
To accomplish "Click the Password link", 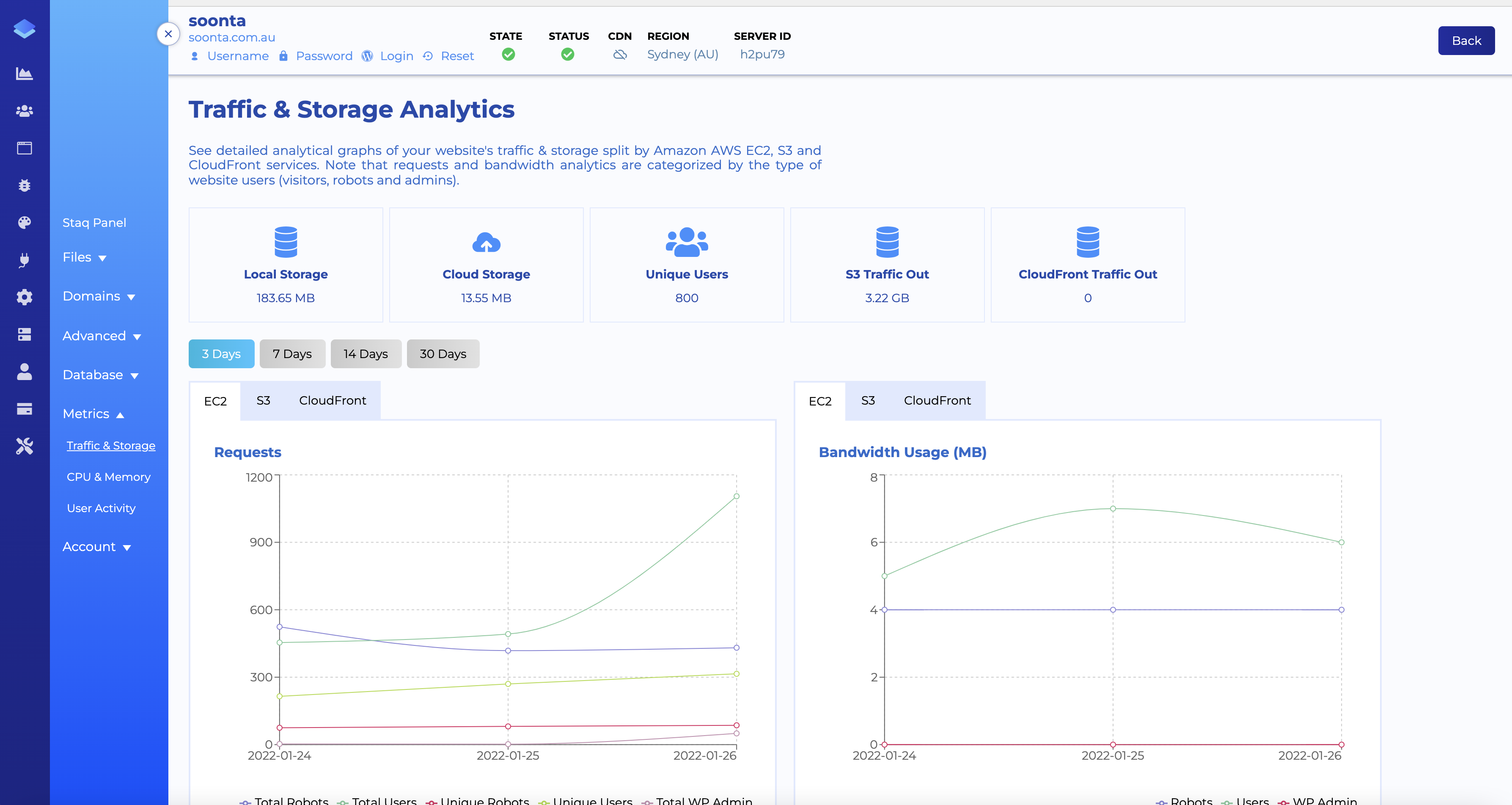I will coord(324,56).
